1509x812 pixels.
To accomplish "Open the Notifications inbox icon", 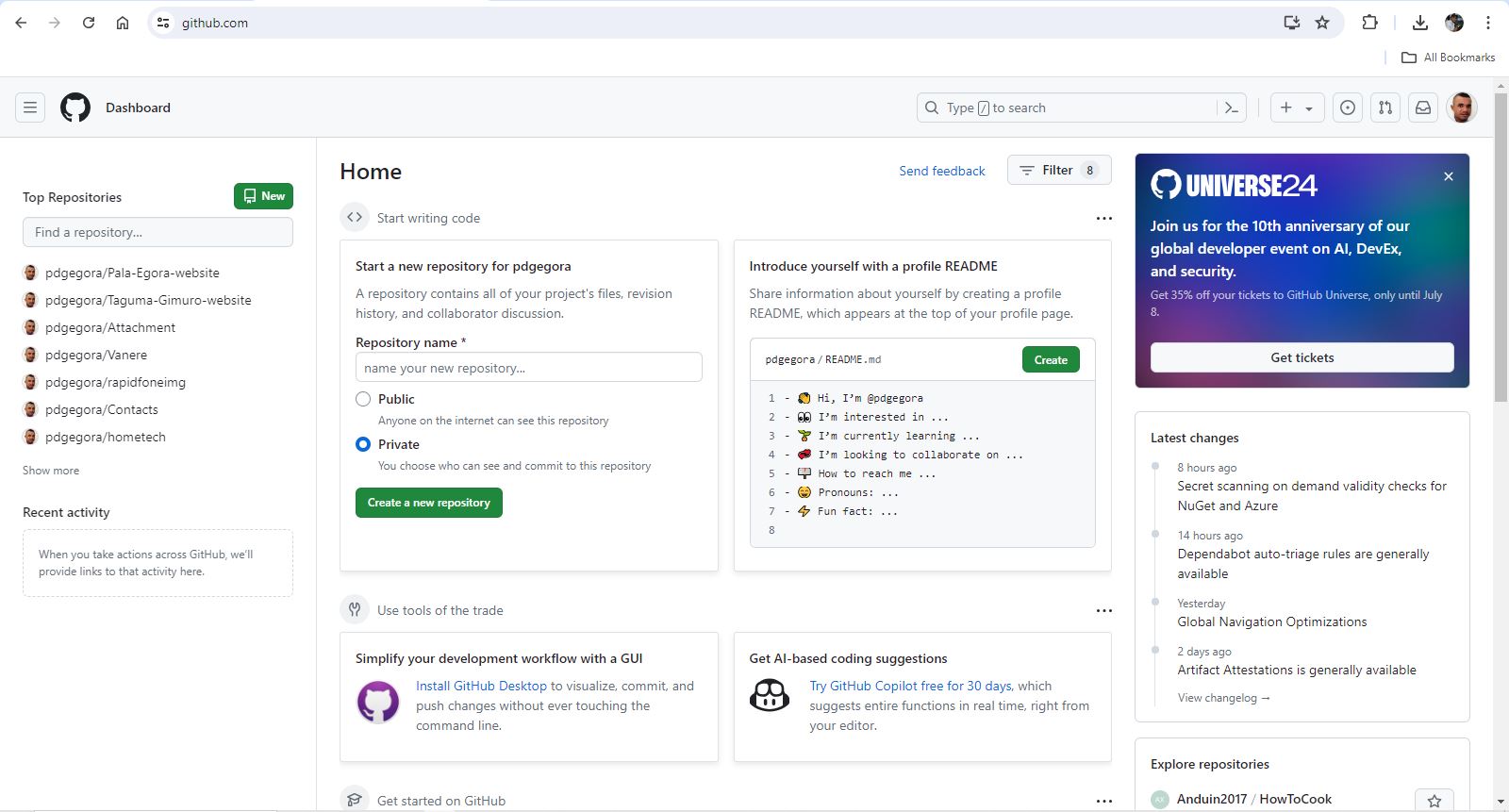I will (x=1423, y=108).
